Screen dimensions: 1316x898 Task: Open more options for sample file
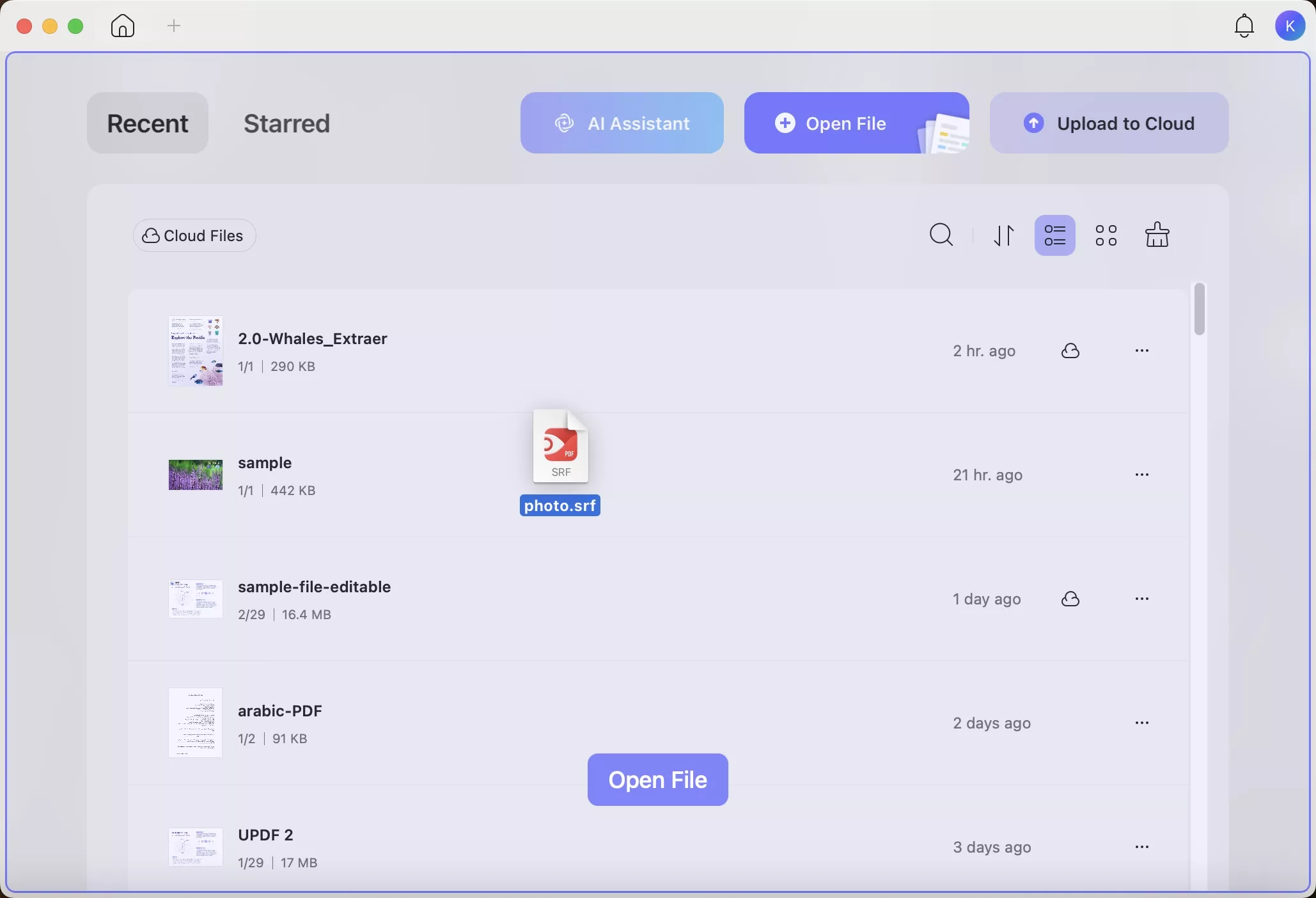click(1141, 475)
